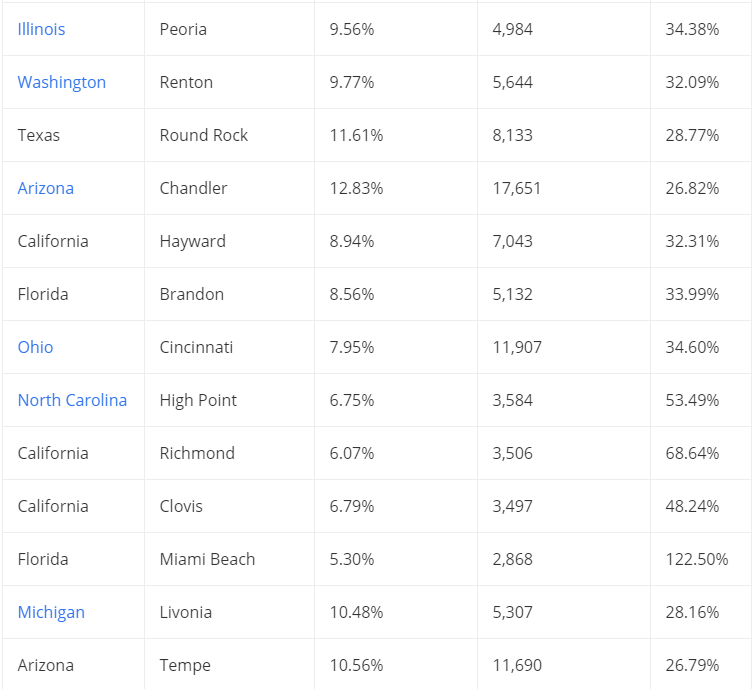
Task: Select the 12.83% value for Chandler
Action: pyautogui.click(x=355, y=188)
